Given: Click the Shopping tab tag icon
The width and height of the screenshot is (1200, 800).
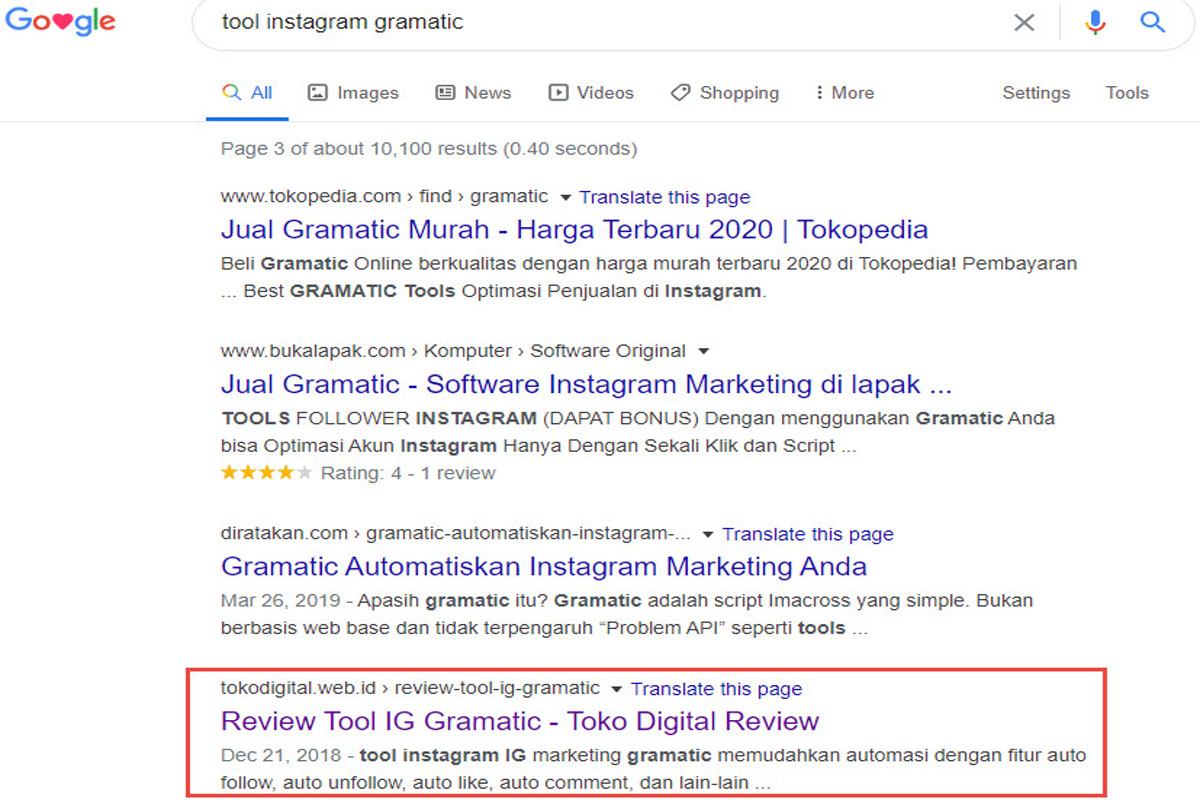Looking at the screenshot, I should click(681, 93).
